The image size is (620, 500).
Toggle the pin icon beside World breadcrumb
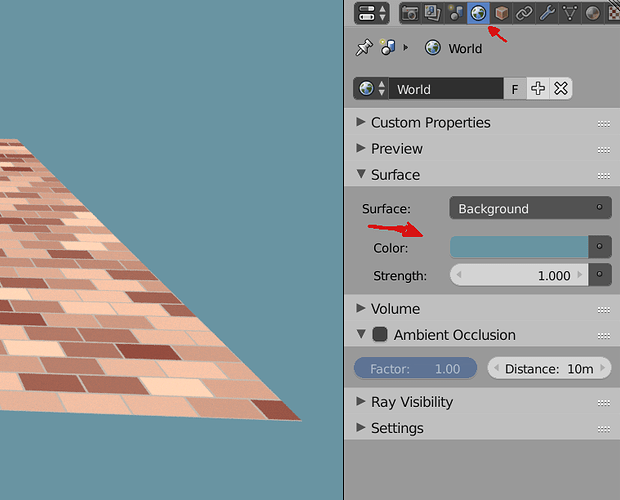364,48
